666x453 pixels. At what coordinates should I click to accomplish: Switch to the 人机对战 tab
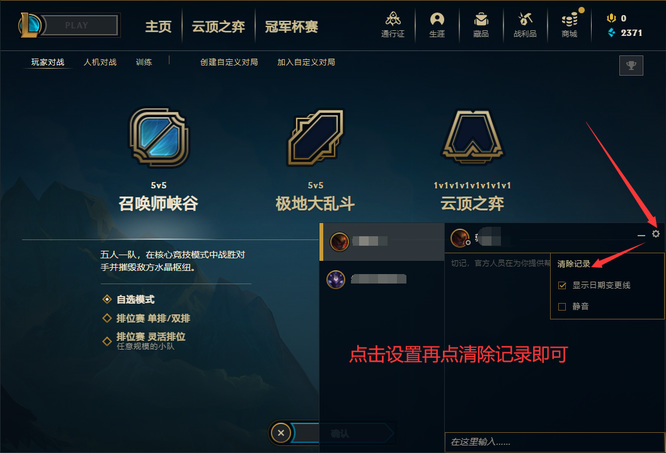[100, 62]
